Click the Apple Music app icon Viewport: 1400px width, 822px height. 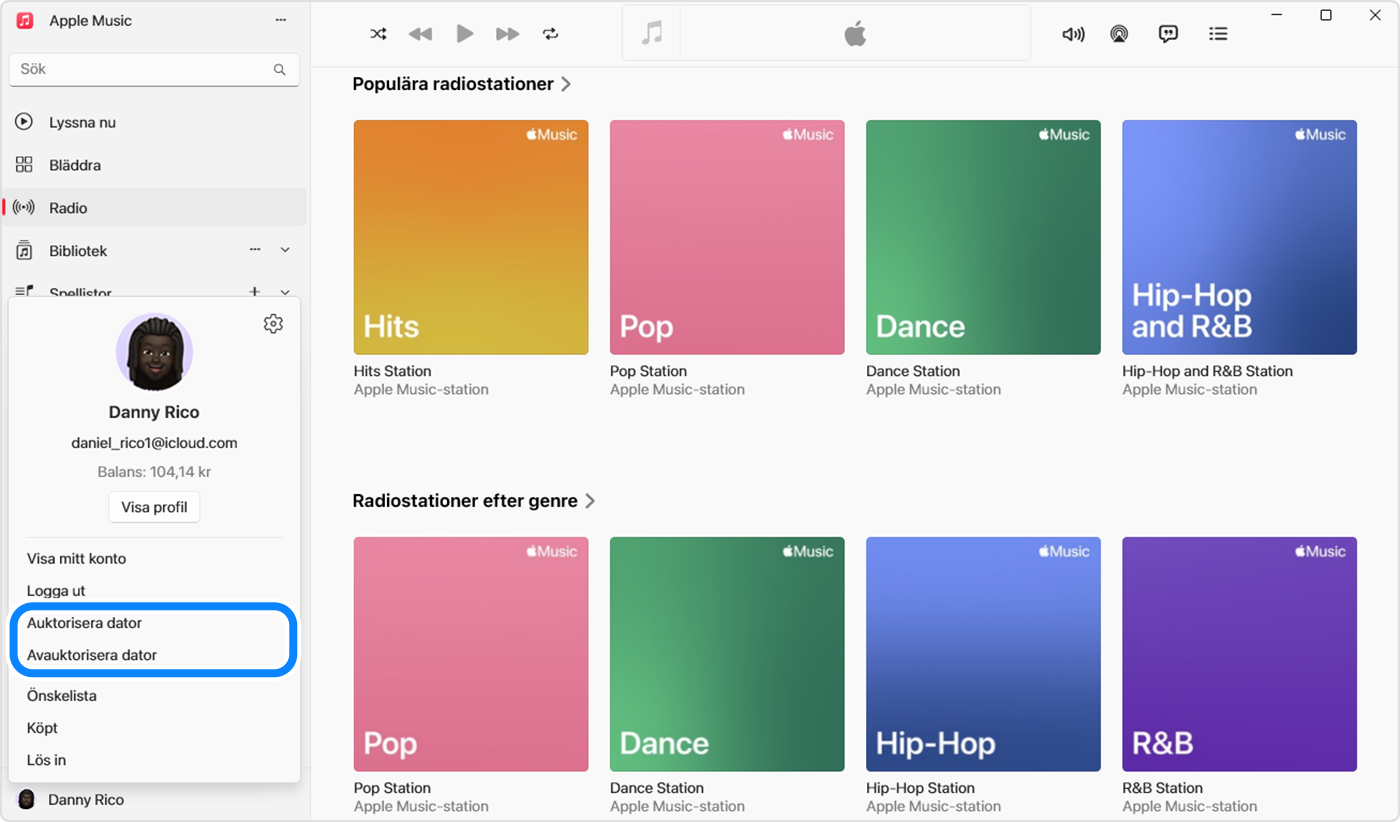point(25,21)
